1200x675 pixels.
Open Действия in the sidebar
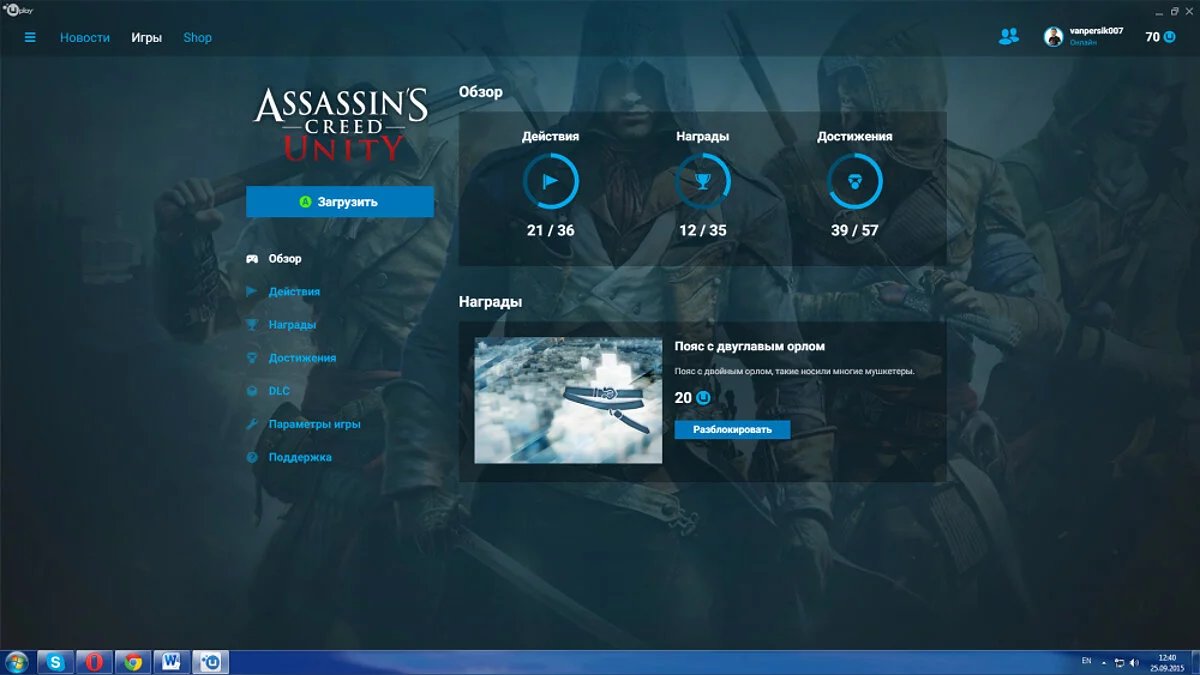[294, 291]
